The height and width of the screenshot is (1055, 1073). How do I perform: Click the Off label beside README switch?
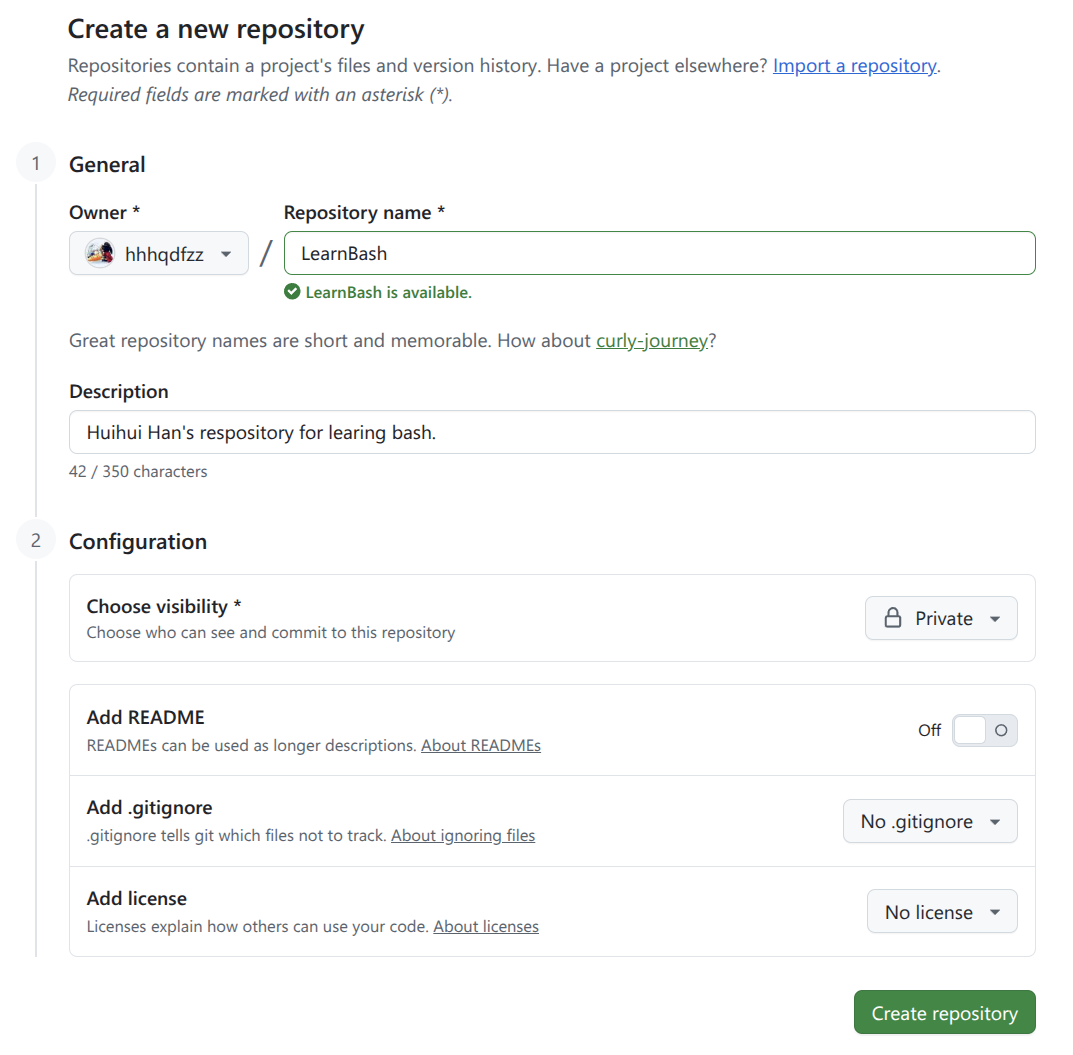(929, 730)
